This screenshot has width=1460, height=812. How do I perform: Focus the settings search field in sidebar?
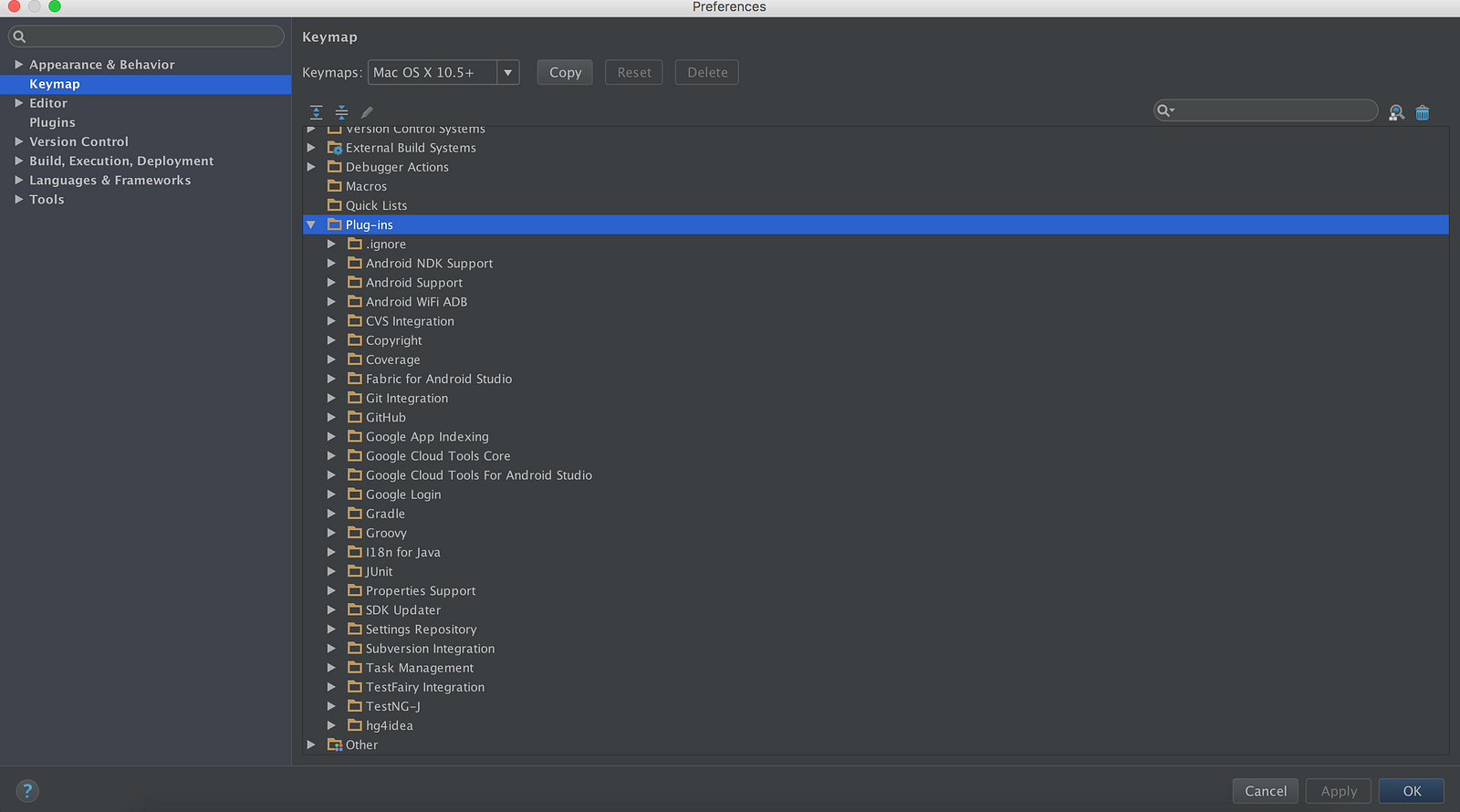click(x=146, y=36)
